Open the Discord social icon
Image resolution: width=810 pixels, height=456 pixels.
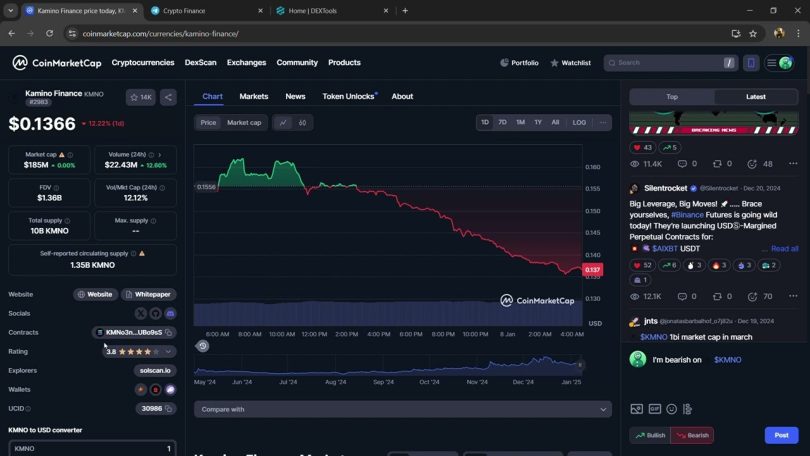[170, 313]
